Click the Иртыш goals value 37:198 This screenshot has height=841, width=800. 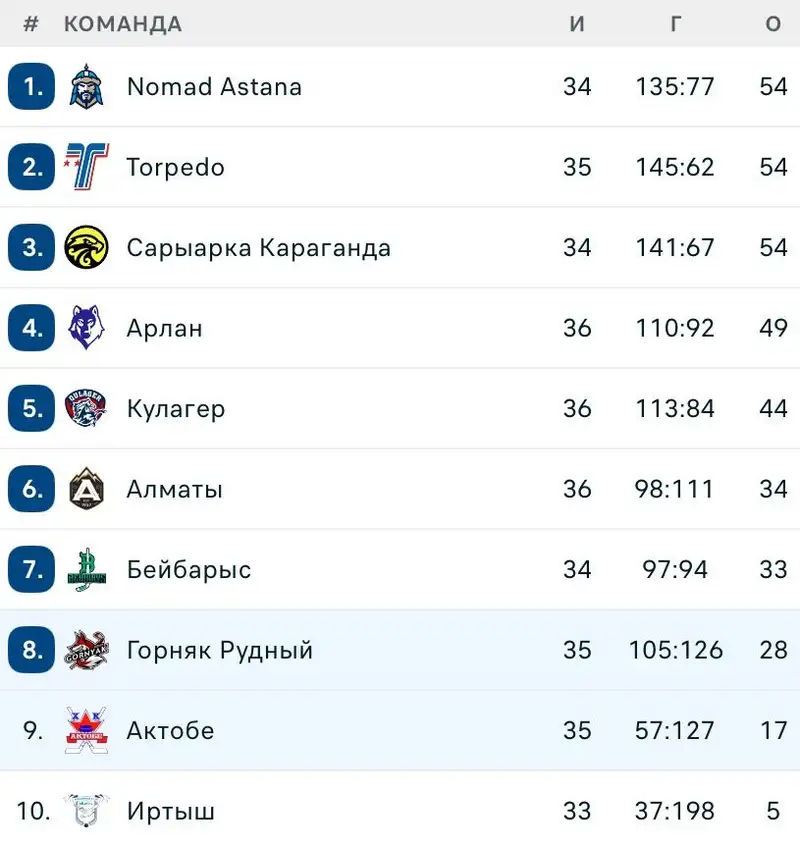click(x=675, y=810)
